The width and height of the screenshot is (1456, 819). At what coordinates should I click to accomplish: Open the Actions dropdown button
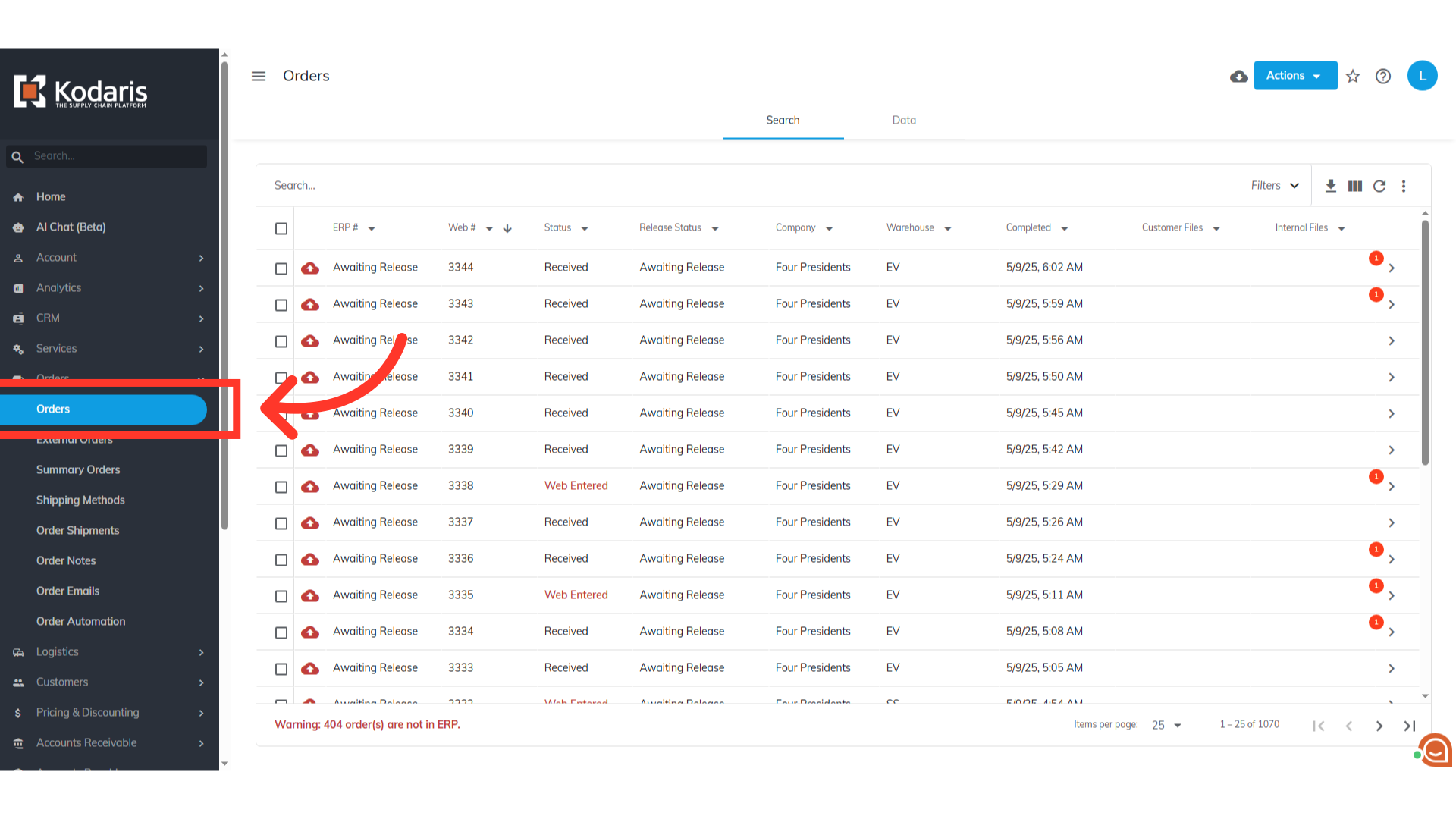(1294, 76)
